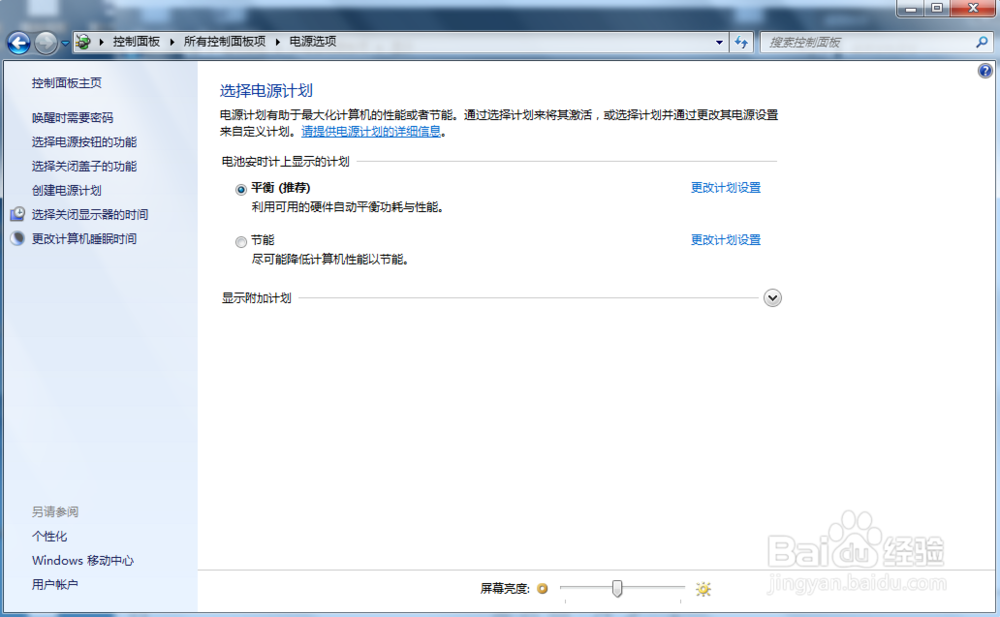The height and width of the screenshot is (617, 1000).
Task: Click the magnifier search icon
Action: (982, 42)
